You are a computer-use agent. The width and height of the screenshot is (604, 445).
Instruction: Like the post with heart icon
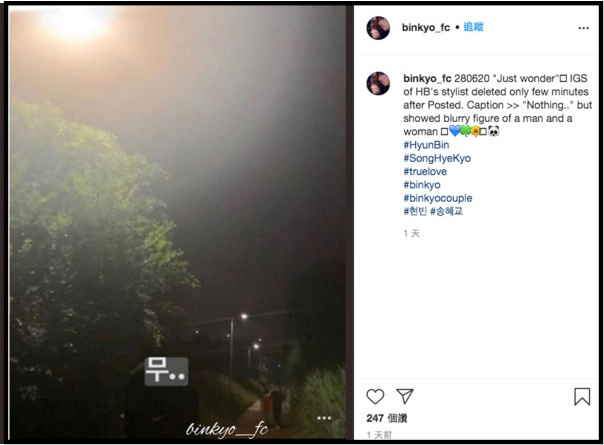(x=375, y=396)
